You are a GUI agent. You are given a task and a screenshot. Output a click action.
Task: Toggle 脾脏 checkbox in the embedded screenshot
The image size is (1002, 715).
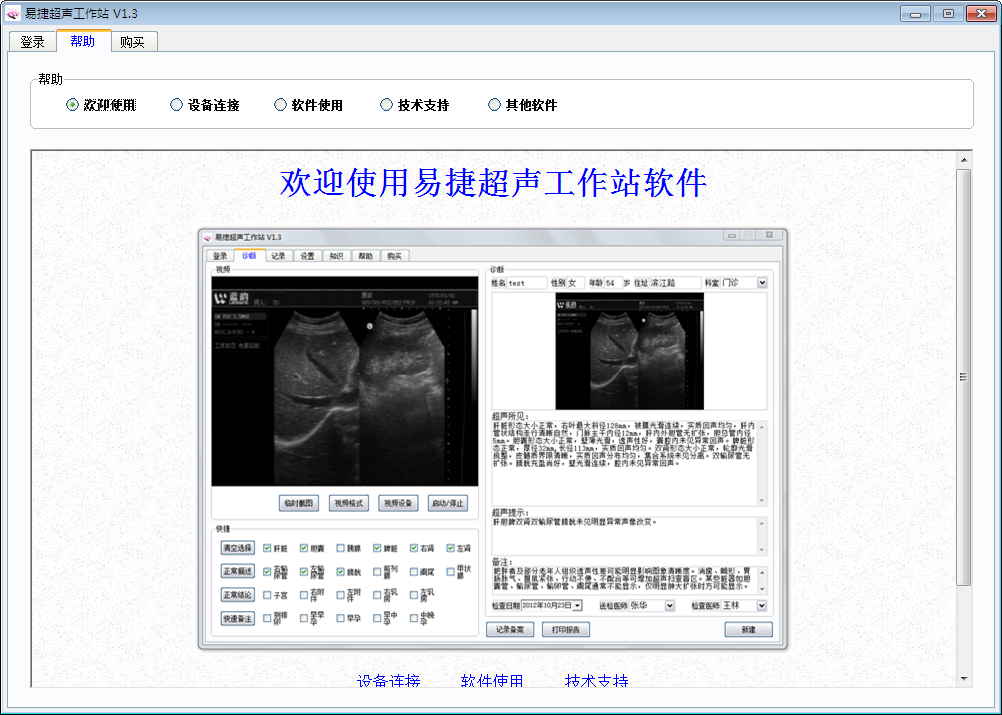point(377,548)
